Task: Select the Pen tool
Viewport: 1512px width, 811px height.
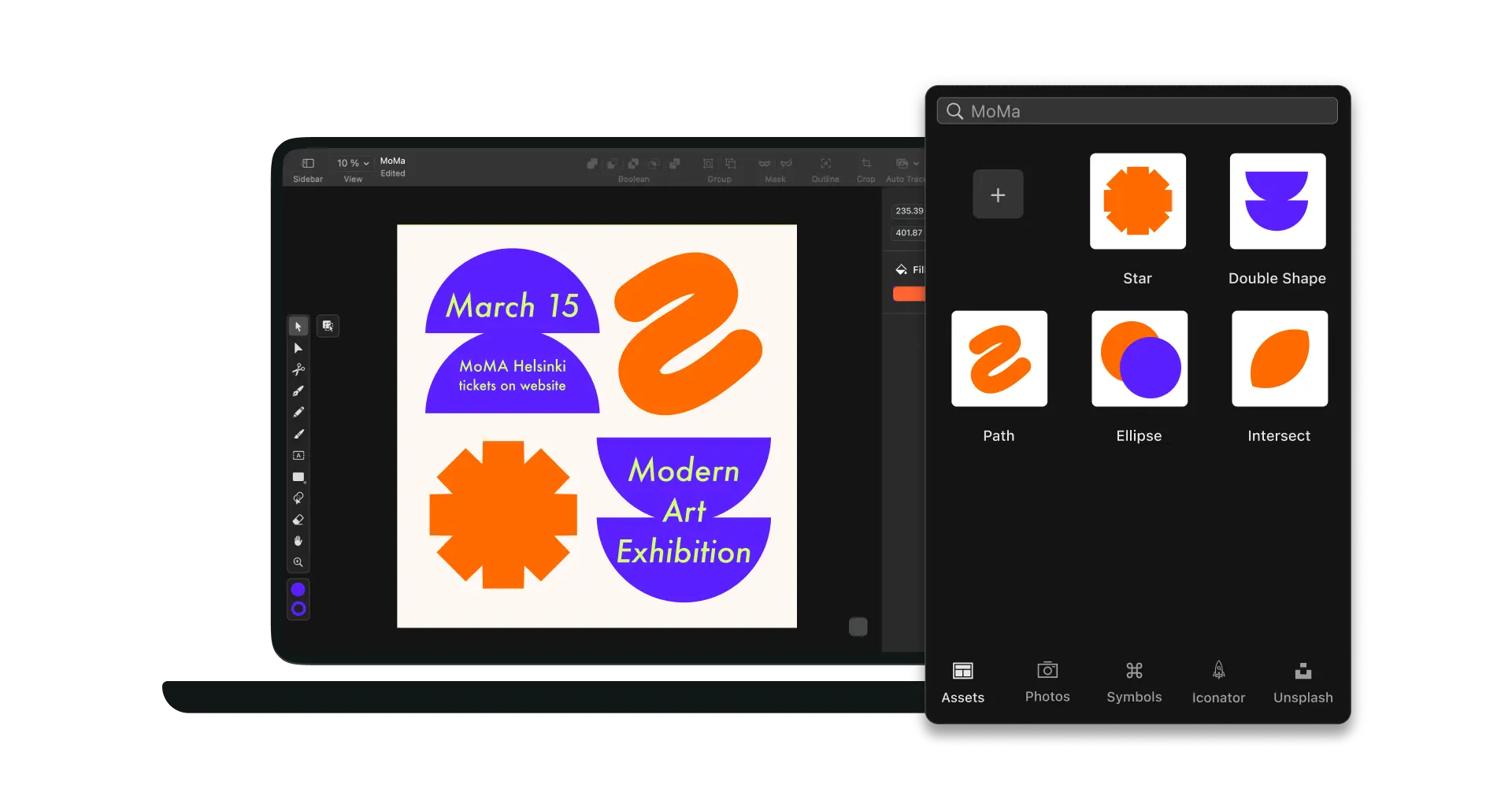Action: point(298,391)
